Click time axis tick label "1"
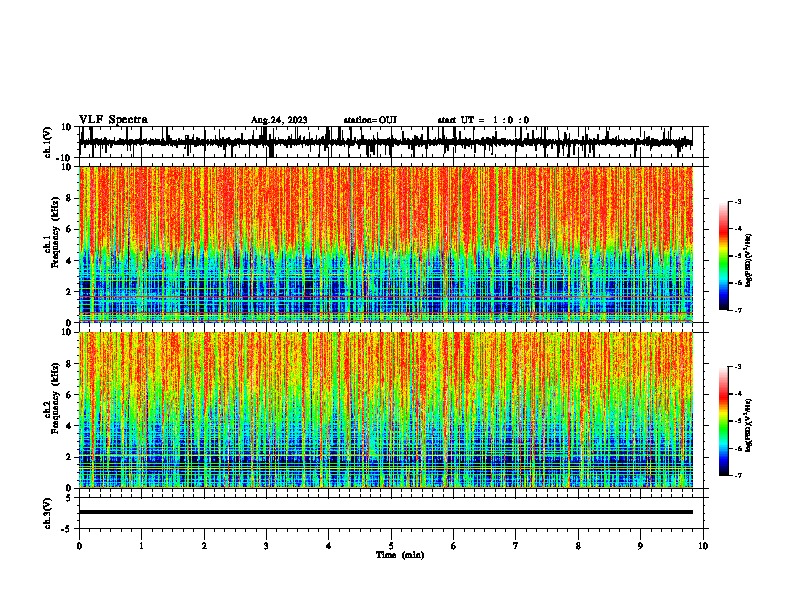The height and width of the screenshot is (612, 792). [x=141, y=546]
